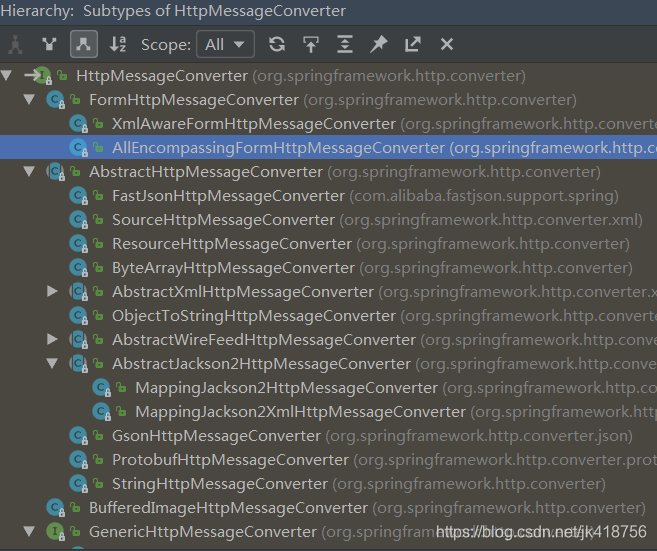The width and height of the screenshot is (657, 551).
Task: Collapse the GenericHttpMessageConverter node
Action: (29, 532)
